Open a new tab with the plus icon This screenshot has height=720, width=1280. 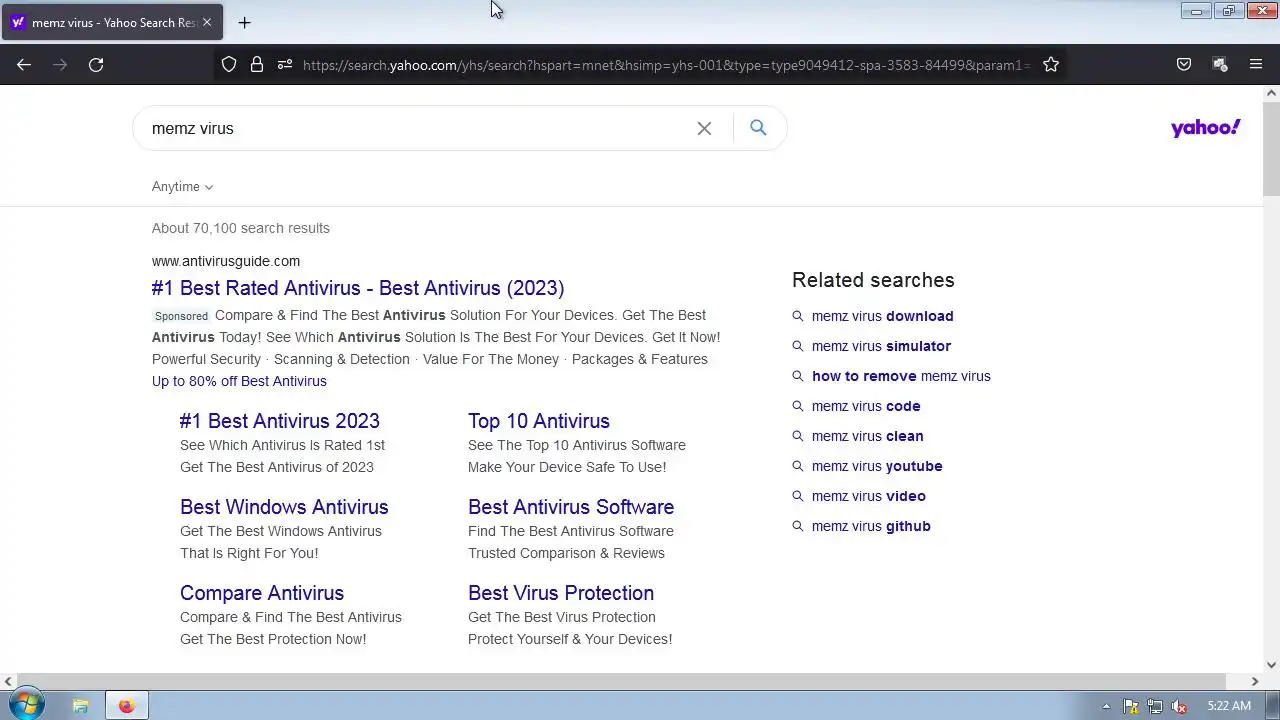pos(244,22)
